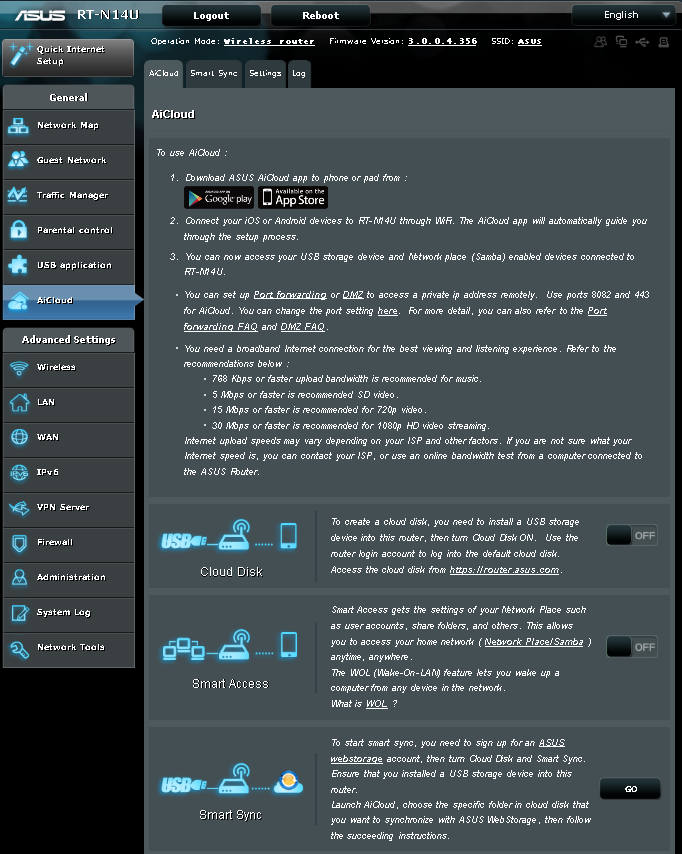
Task: Open Guest Network menu item
Action: pyautogui.click(x=69, y=161)
